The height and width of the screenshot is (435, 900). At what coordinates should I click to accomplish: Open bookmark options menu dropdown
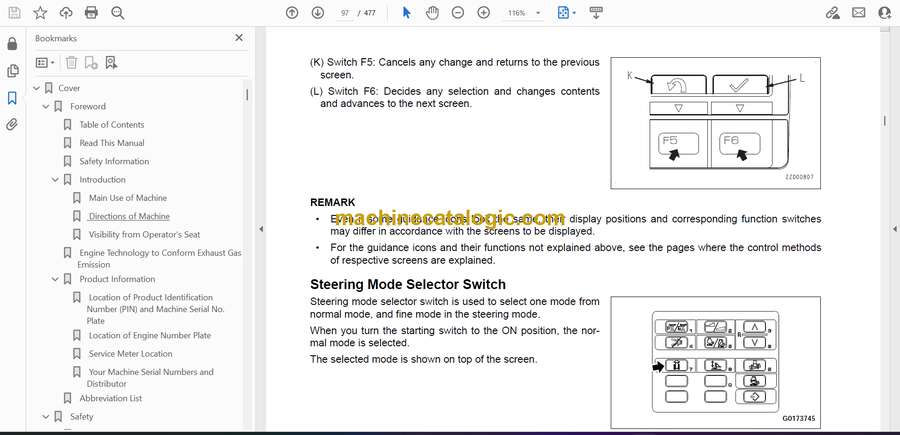45,63
